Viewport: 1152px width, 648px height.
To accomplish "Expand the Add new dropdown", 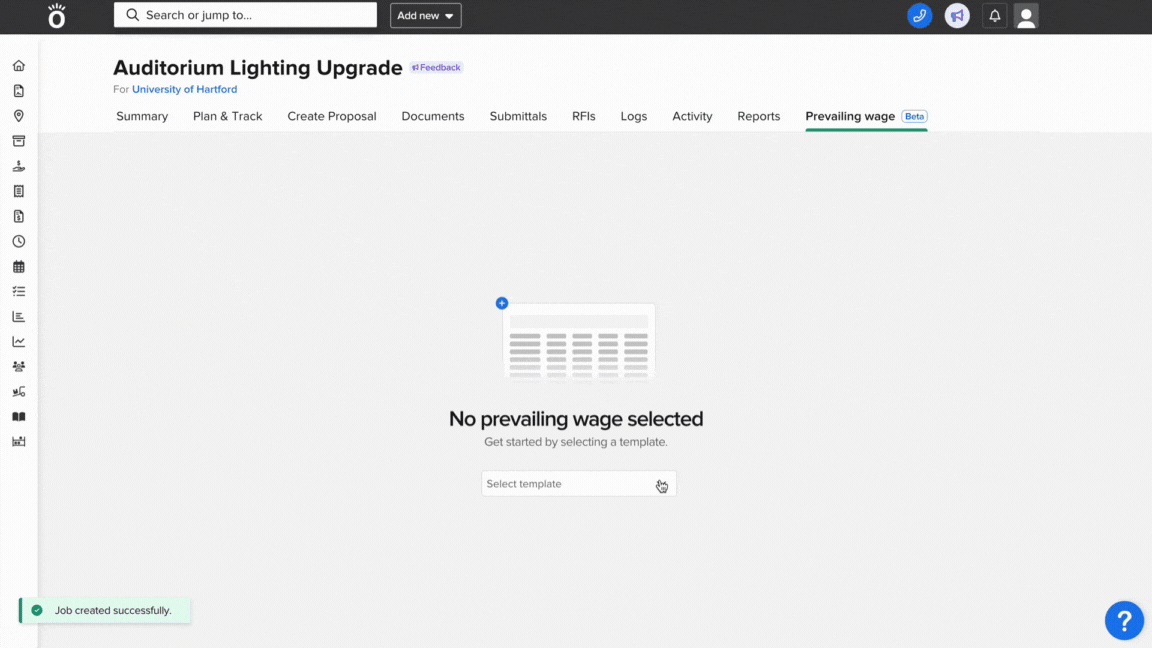I will click(x=425, y=16).
